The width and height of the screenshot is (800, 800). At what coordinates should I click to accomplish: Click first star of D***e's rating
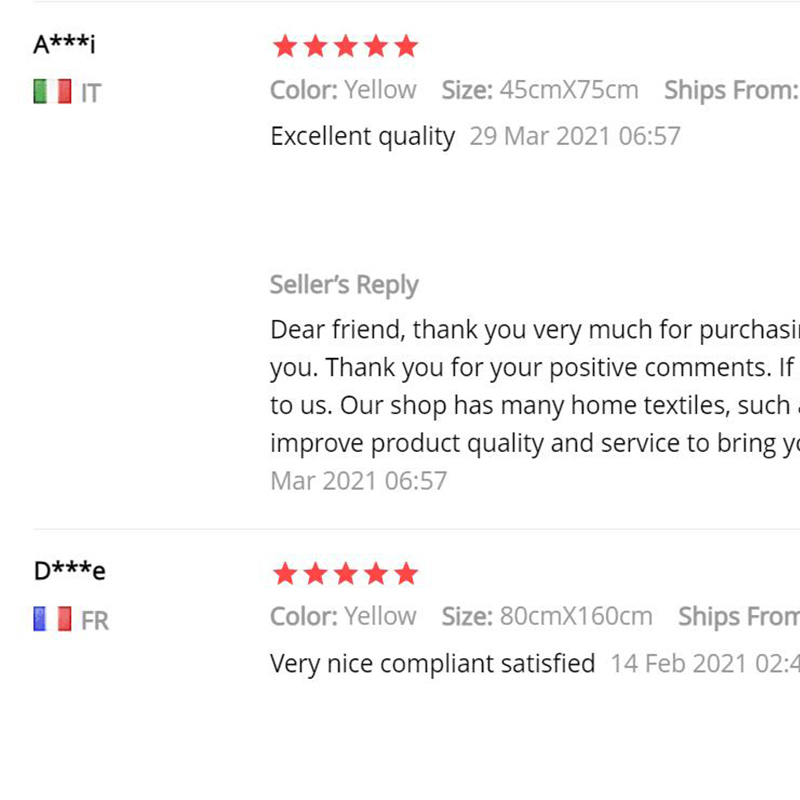(x=285, y=573)
